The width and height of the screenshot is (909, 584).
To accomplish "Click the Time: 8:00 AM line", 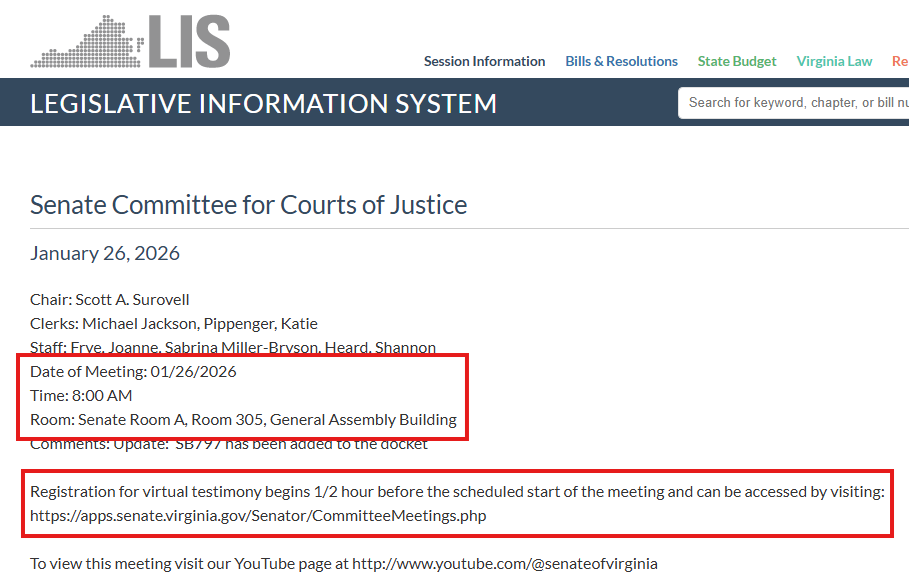I will point(81,395).
